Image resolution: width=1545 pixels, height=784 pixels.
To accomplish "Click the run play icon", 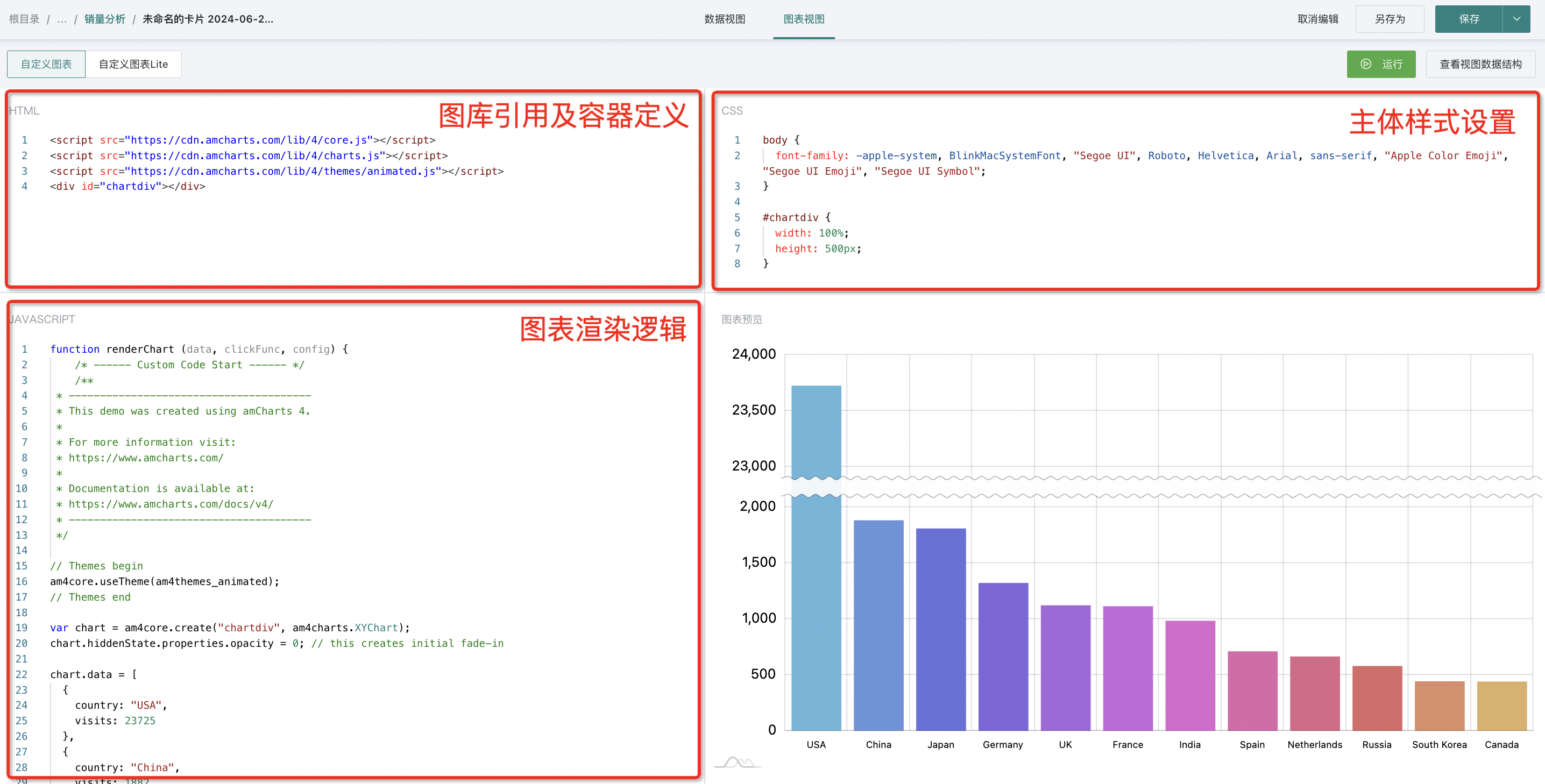I will [x=1366, y=64].
